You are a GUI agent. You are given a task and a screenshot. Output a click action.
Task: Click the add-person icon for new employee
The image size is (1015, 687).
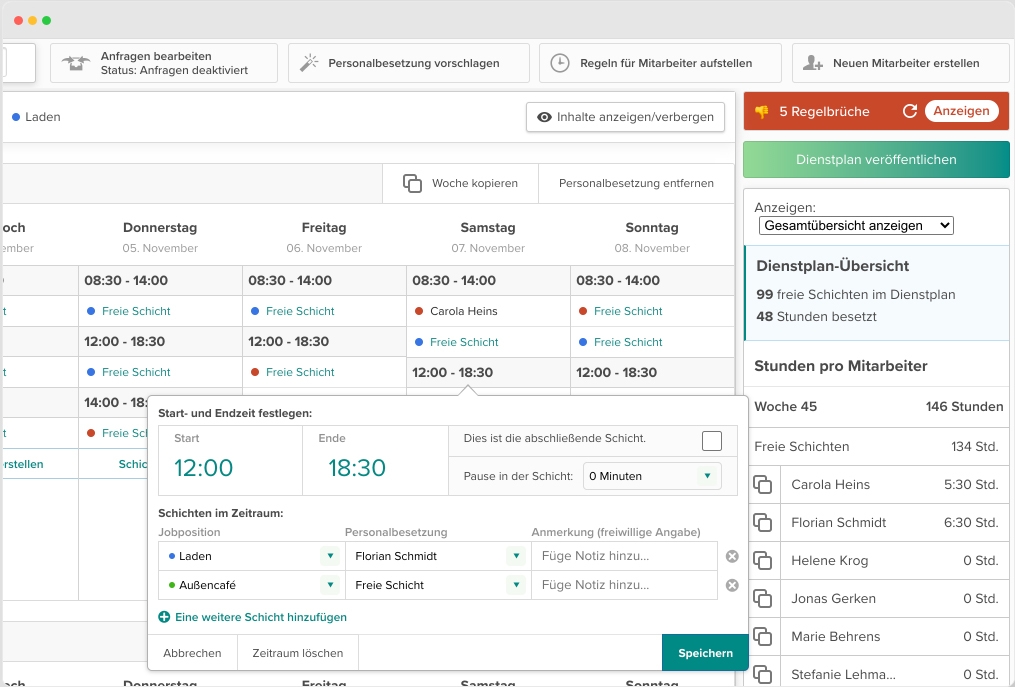(x=814, y=63)
